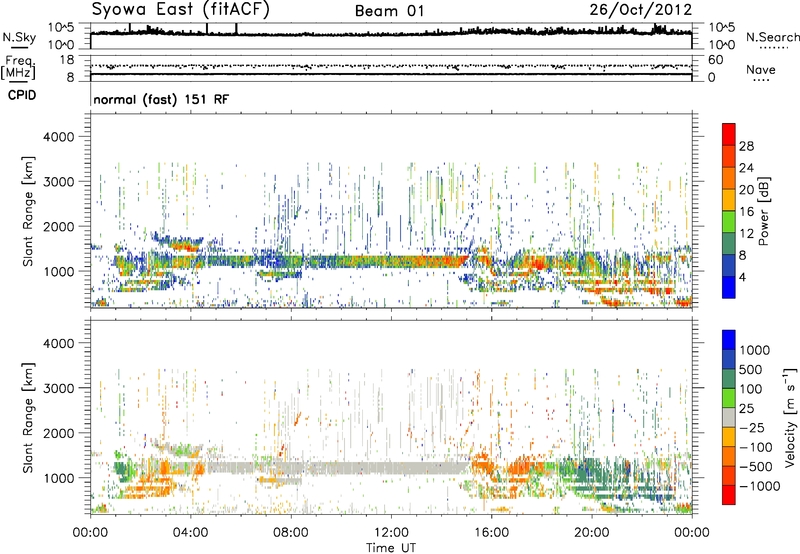This screenshot has height=554, width=800.
Task: Click the 'Time UT' axis label
Action: (391, 547)
